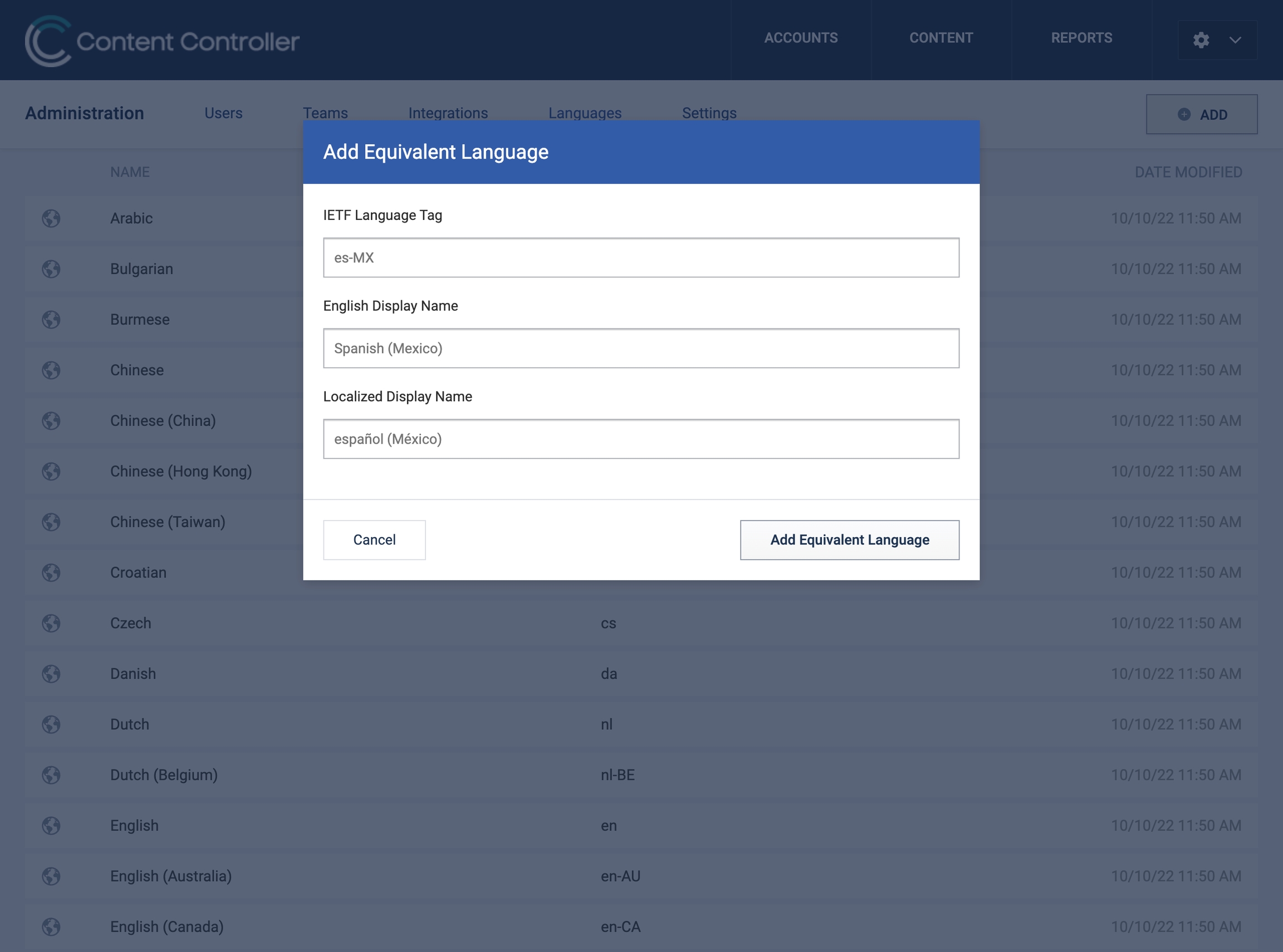This screenshot has height=952, width=1283.
Task: Click globe icon for Chinese (China)
Action: (51, 421)
